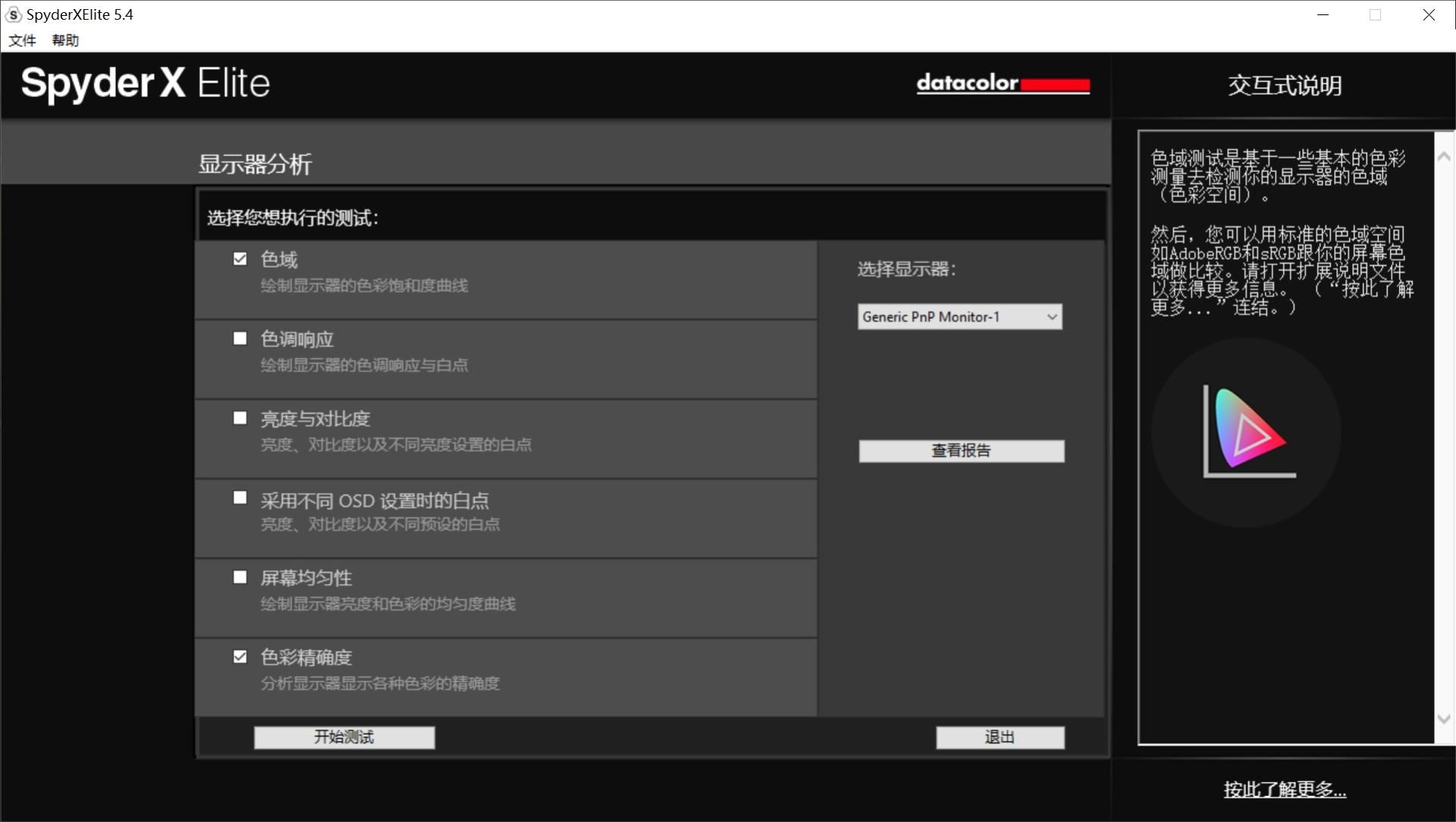Image resolution: width=1456 pixels, height=822 pixels.
Task: Click the 色调响应 test label
Action: point(297,339)
